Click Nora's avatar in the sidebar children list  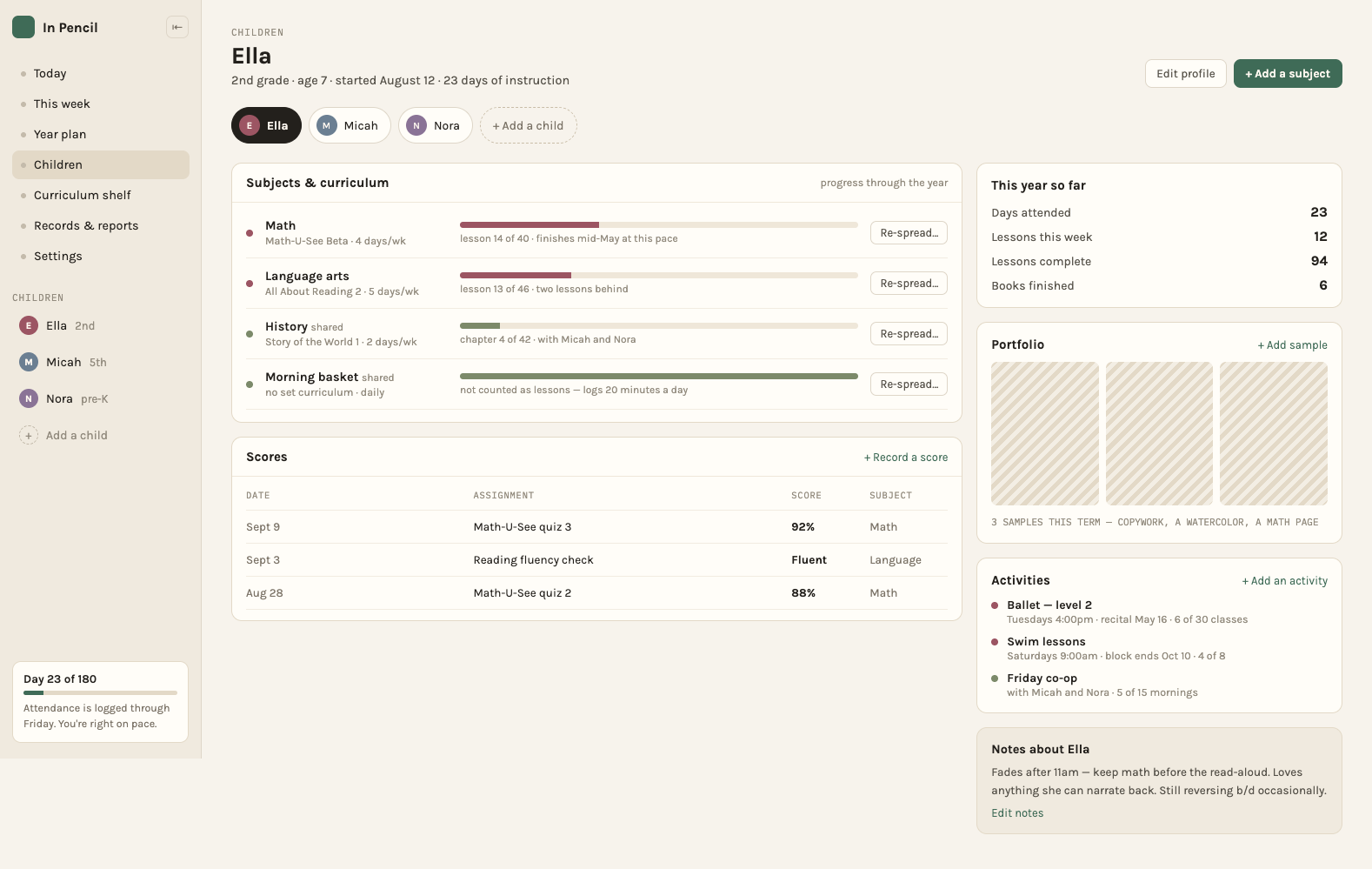29,398
